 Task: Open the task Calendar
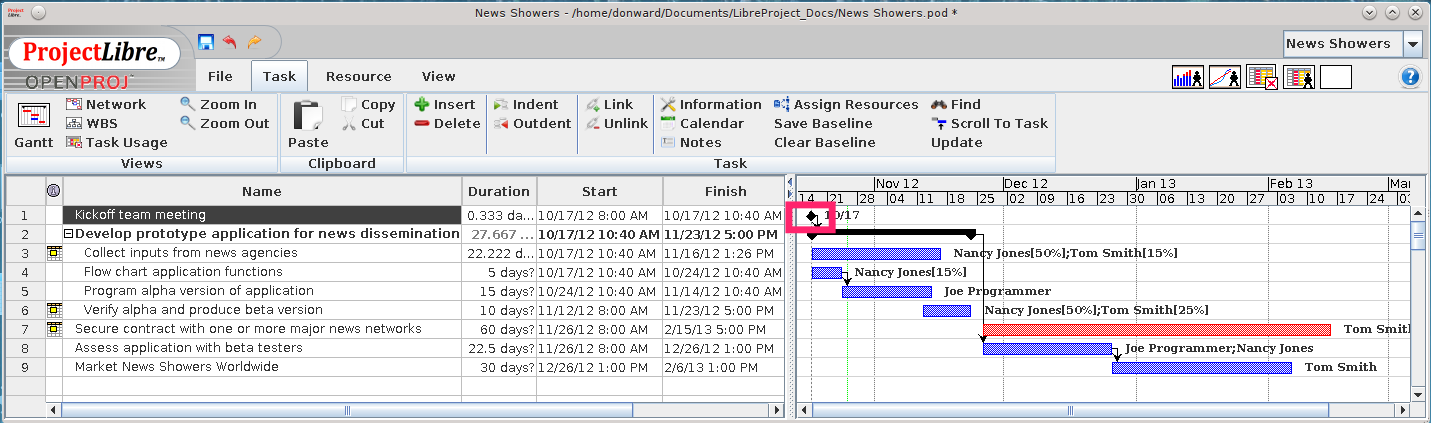pos(702,123)
